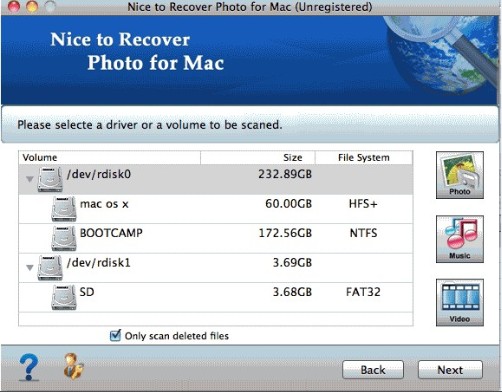Select the mac os x volume

point(104,204)
